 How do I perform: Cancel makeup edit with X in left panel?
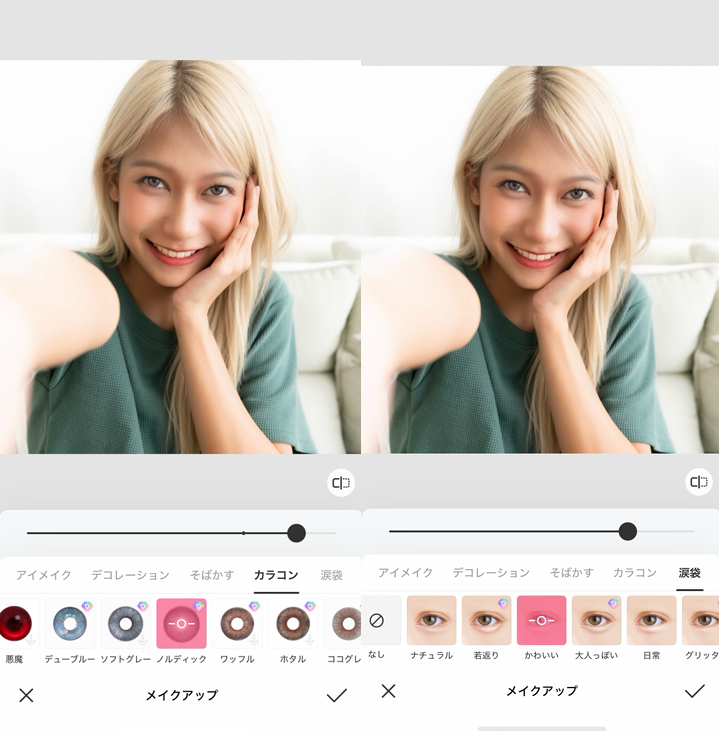pos(26,696)
